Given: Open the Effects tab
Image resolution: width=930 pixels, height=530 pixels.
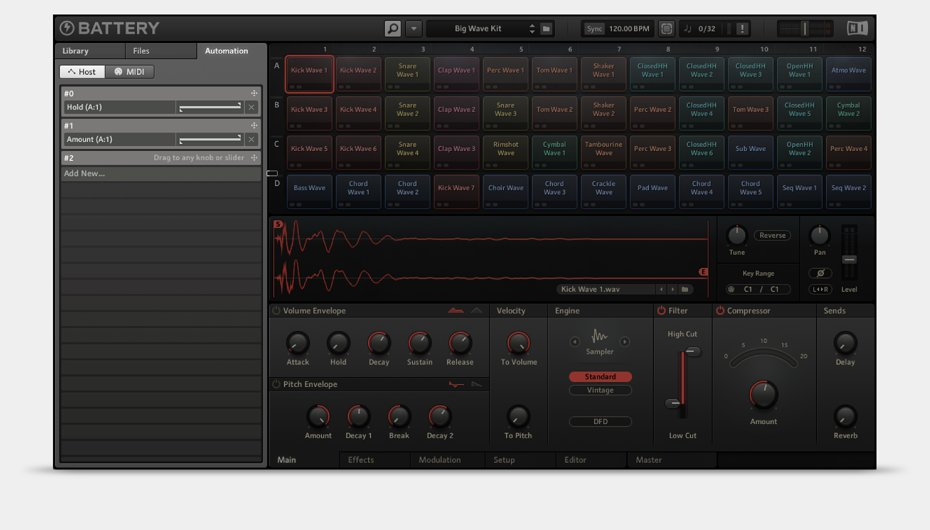Looking at the screenshot, I should coord(361,460).
